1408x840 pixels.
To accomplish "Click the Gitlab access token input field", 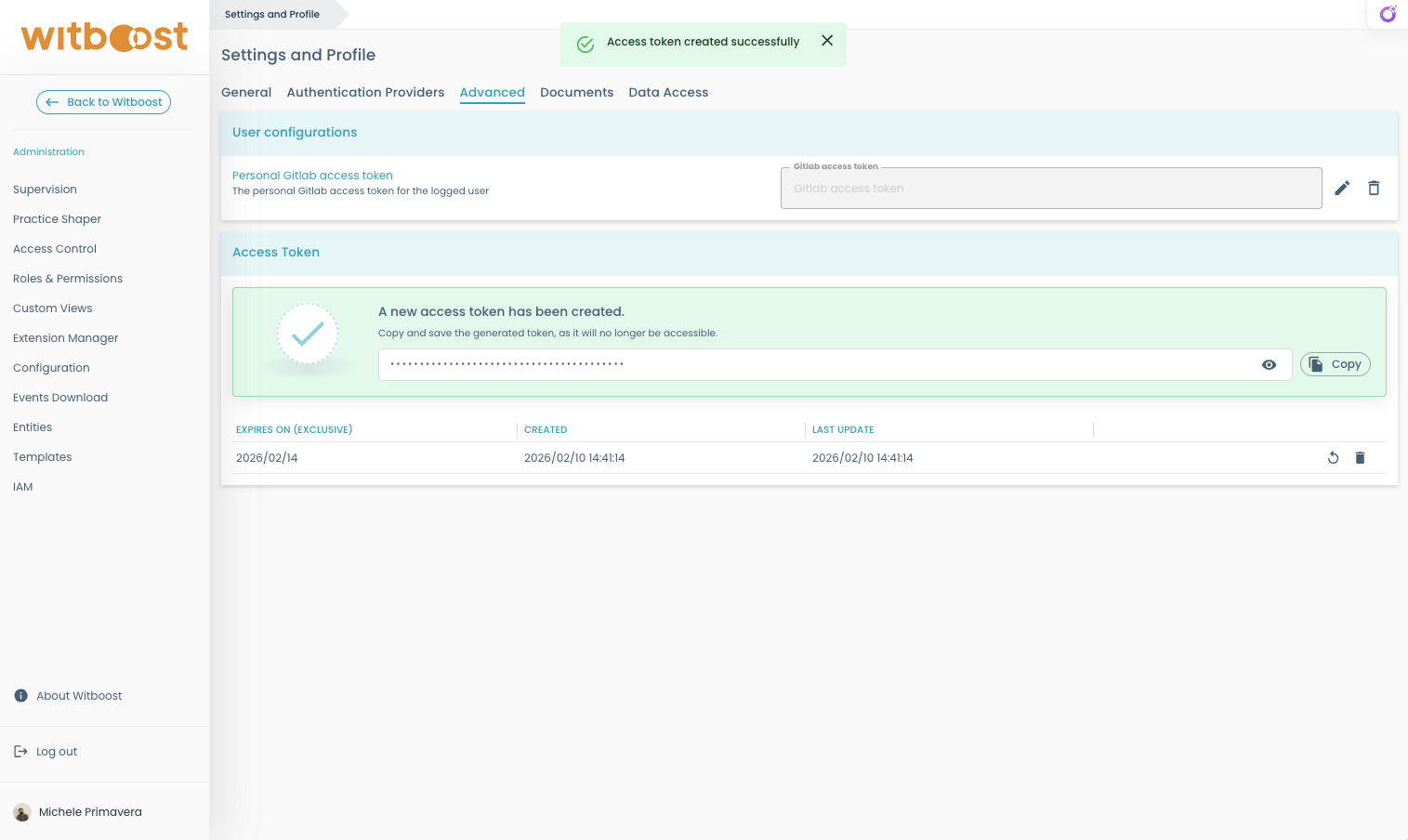I will [1051, 188].
